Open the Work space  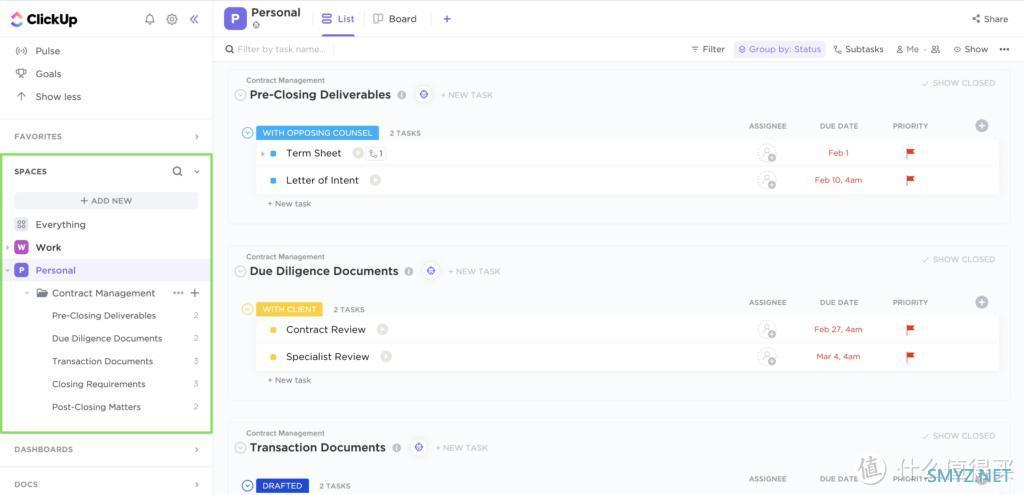(48, 248)
